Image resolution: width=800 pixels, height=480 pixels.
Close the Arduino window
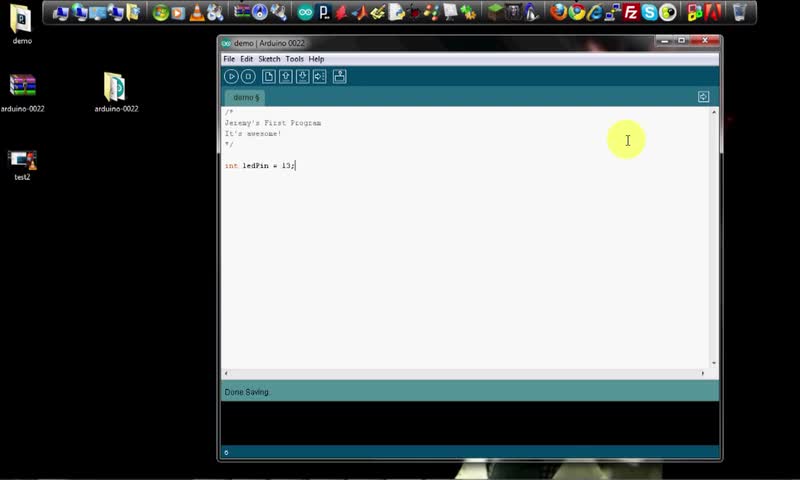pyautogui.click(x=705, y=41)
